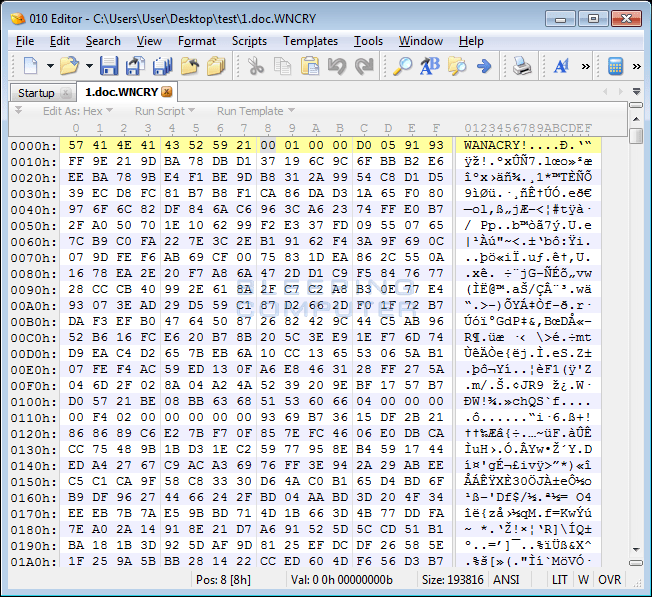Expand the Run Script dropdown
The image size is (652, 597).
(x=165, y=111)
